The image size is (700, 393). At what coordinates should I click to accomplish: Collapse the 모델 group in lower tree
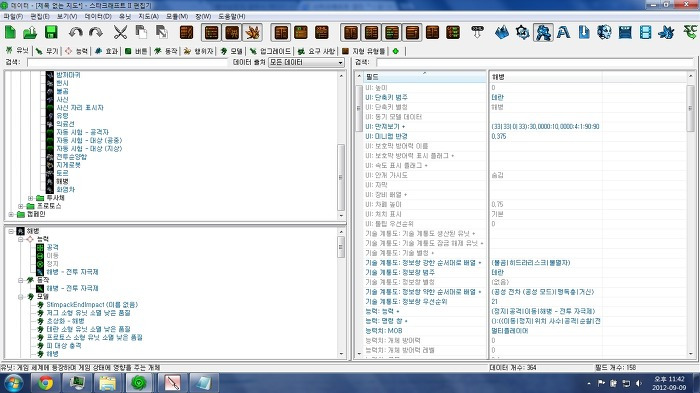coord(21,297)
